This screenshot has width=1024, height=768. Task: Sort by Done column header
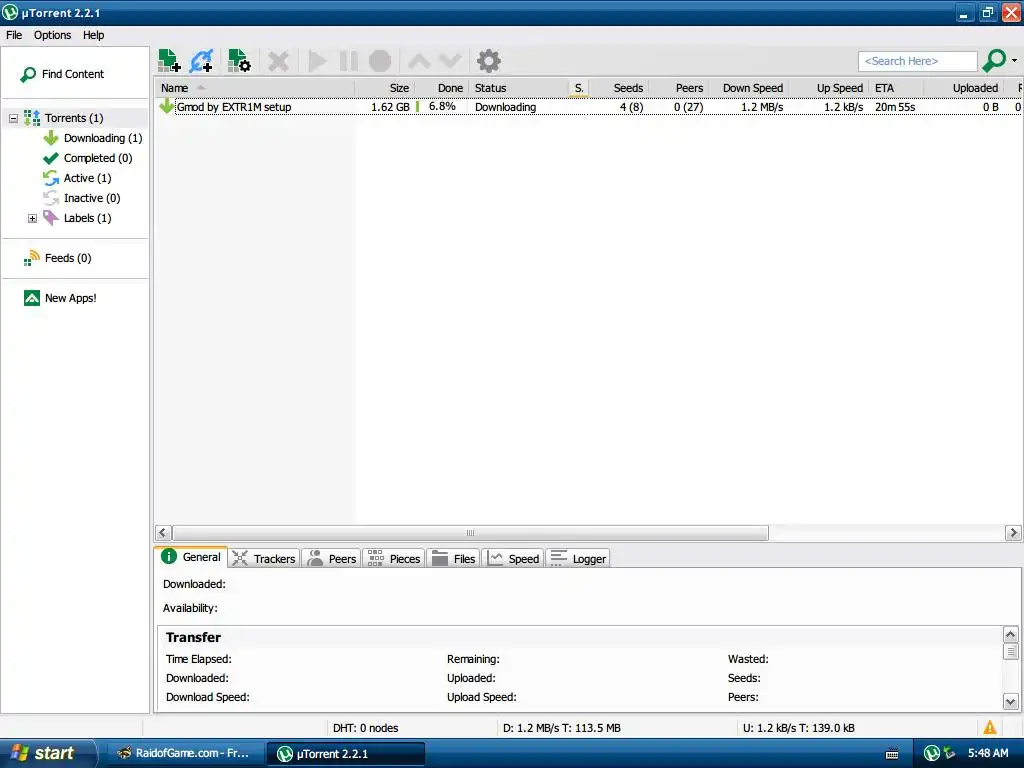pyautogui.click(x=441, y=88)
